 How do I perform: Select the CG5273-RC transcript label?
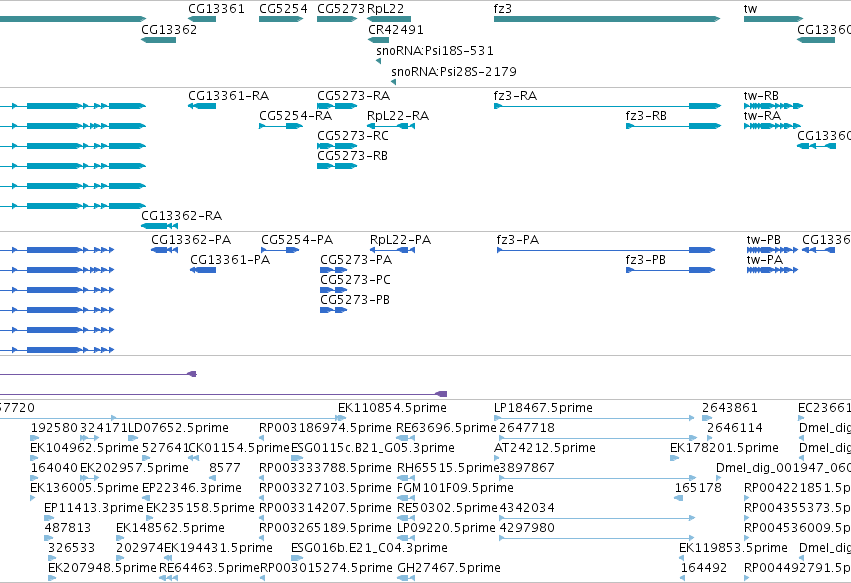coord(353,136)
